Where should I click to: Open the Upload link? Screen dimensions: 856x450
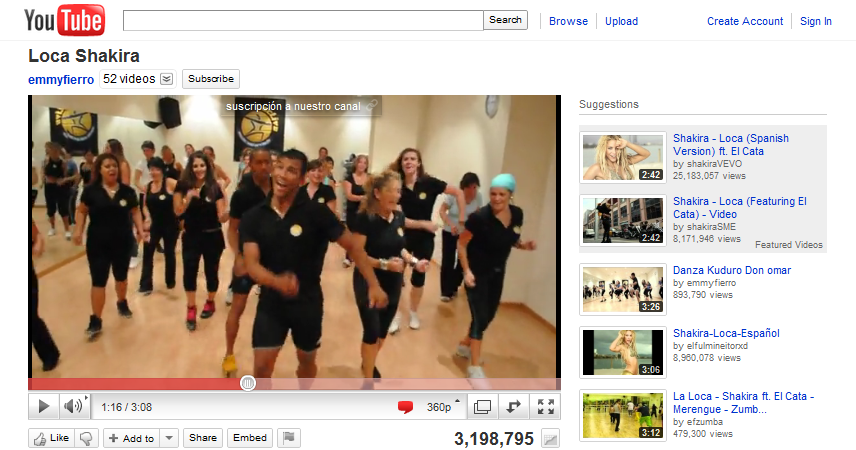pos(621,21)
